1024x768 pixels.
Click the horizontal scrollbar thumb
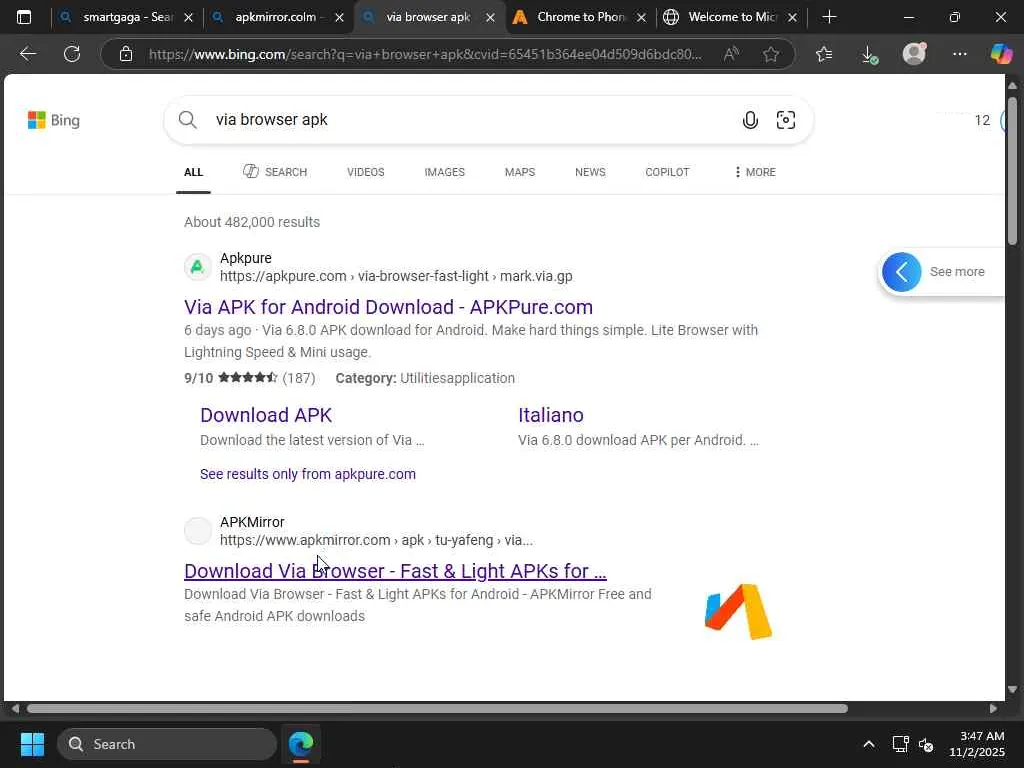[437, 709]
